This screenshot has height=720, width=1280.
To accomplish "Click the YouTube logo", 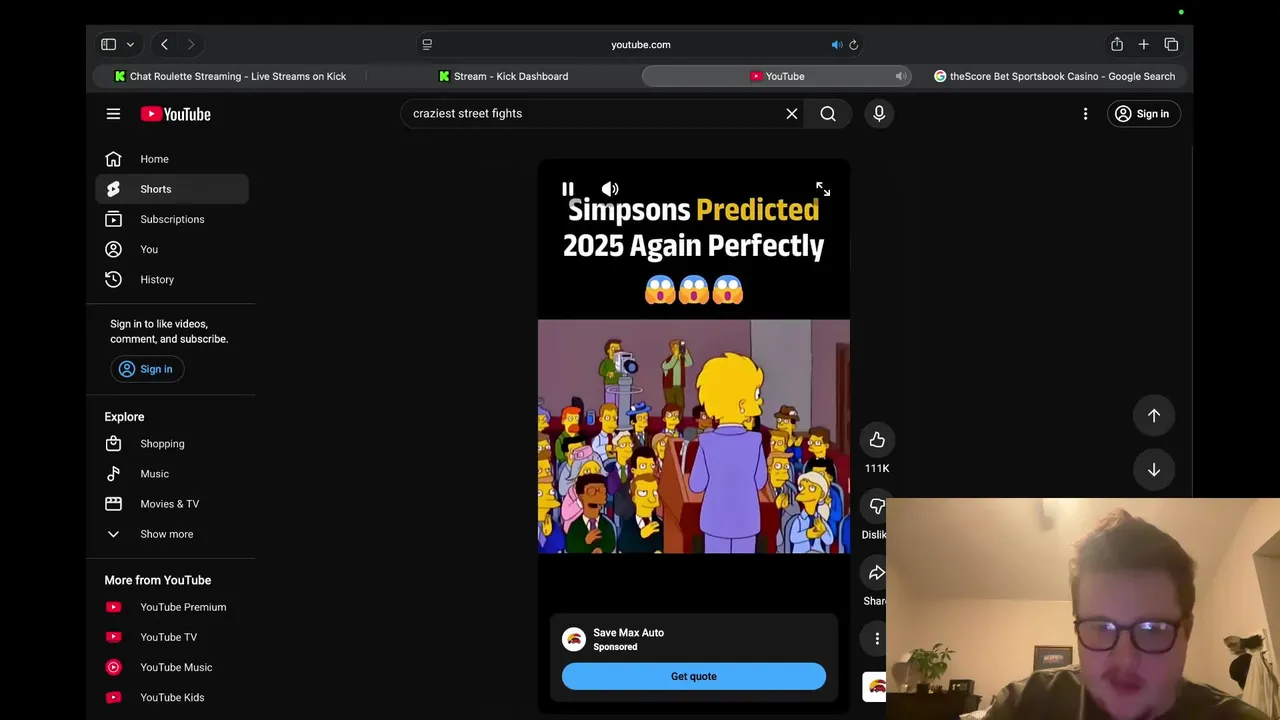I will tap(175, 114).
